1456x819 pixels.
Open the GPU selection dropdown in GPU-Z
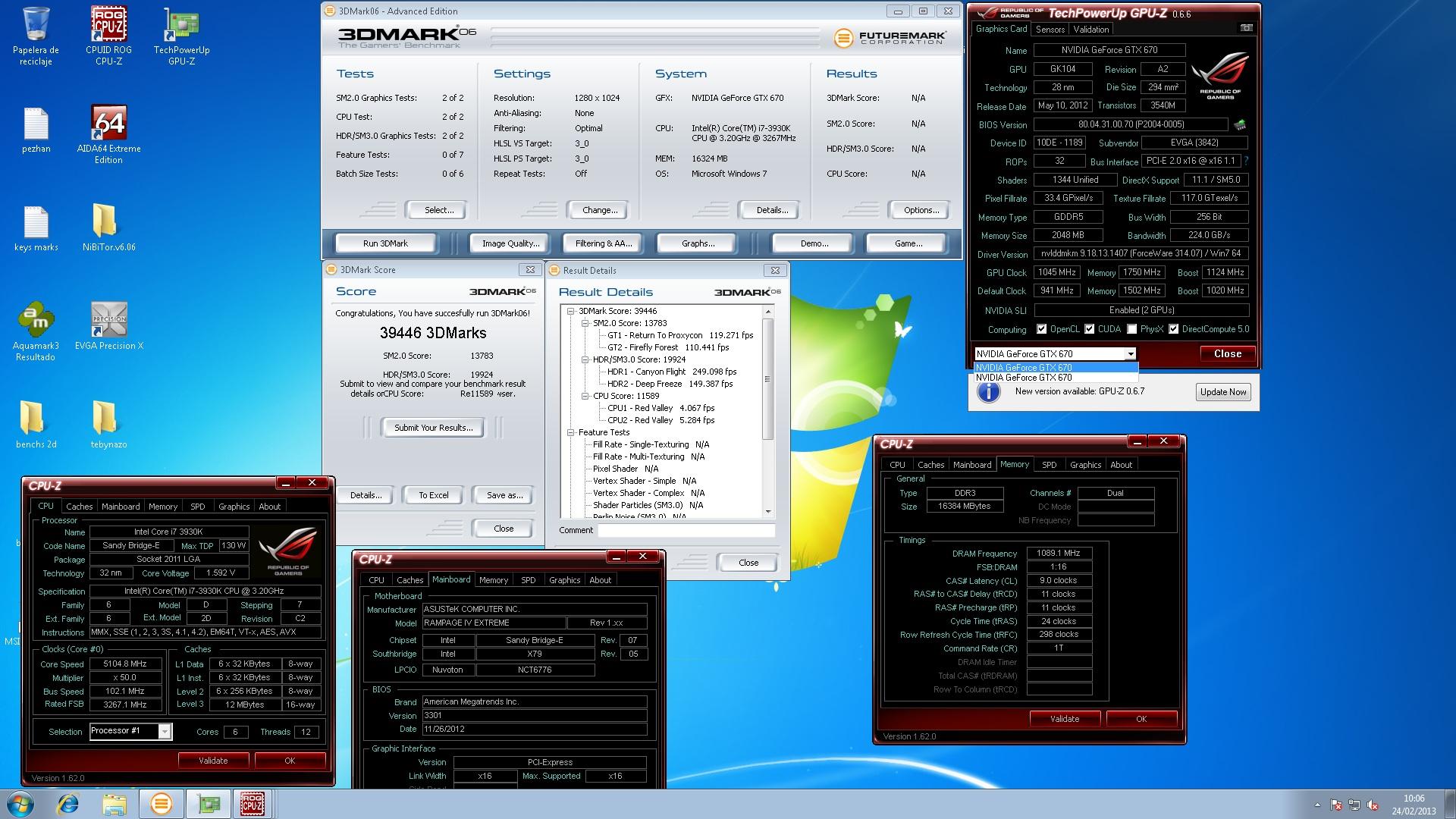point(1130,354)
